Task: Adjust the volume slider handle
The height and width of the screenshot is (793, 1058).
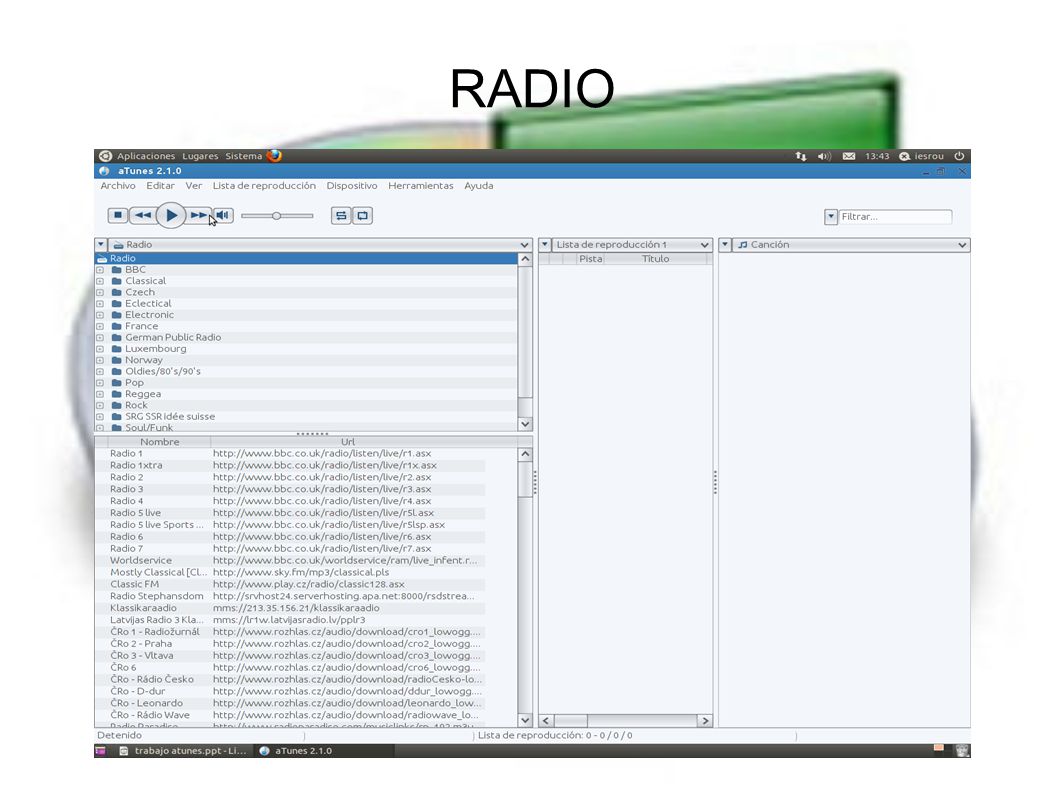Action: [x=276, y=216]
